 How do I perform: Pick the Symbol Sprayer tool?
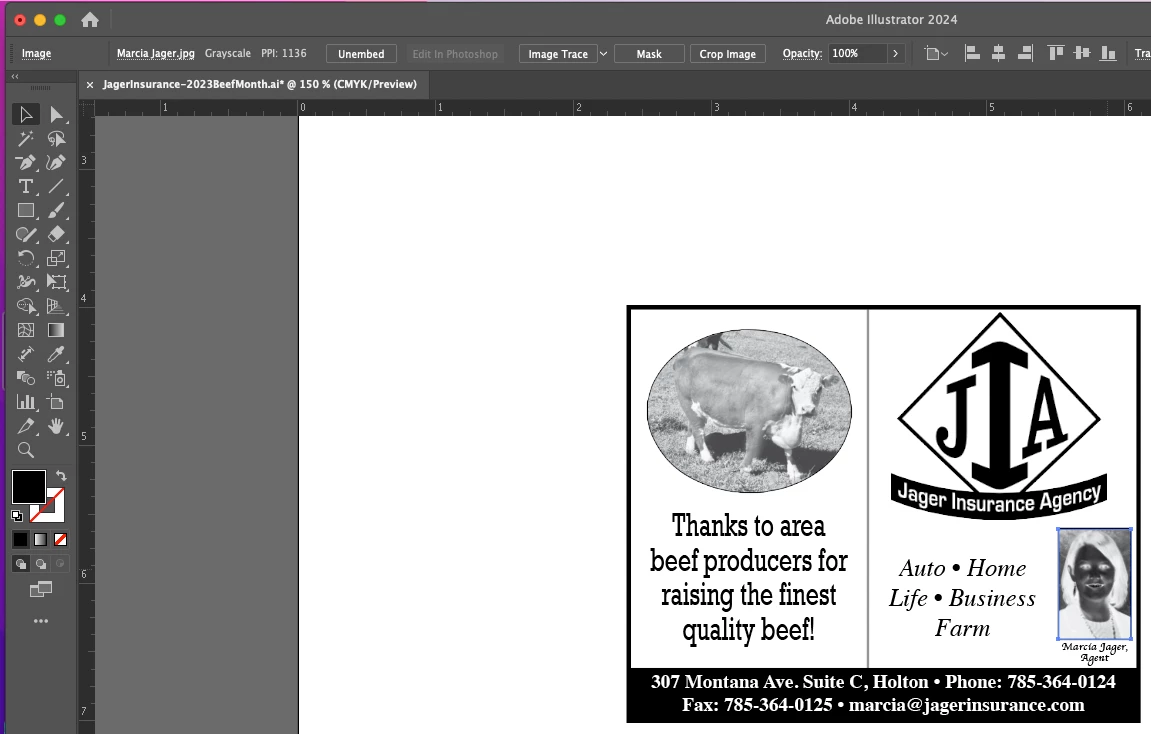[x=56, y=378]
